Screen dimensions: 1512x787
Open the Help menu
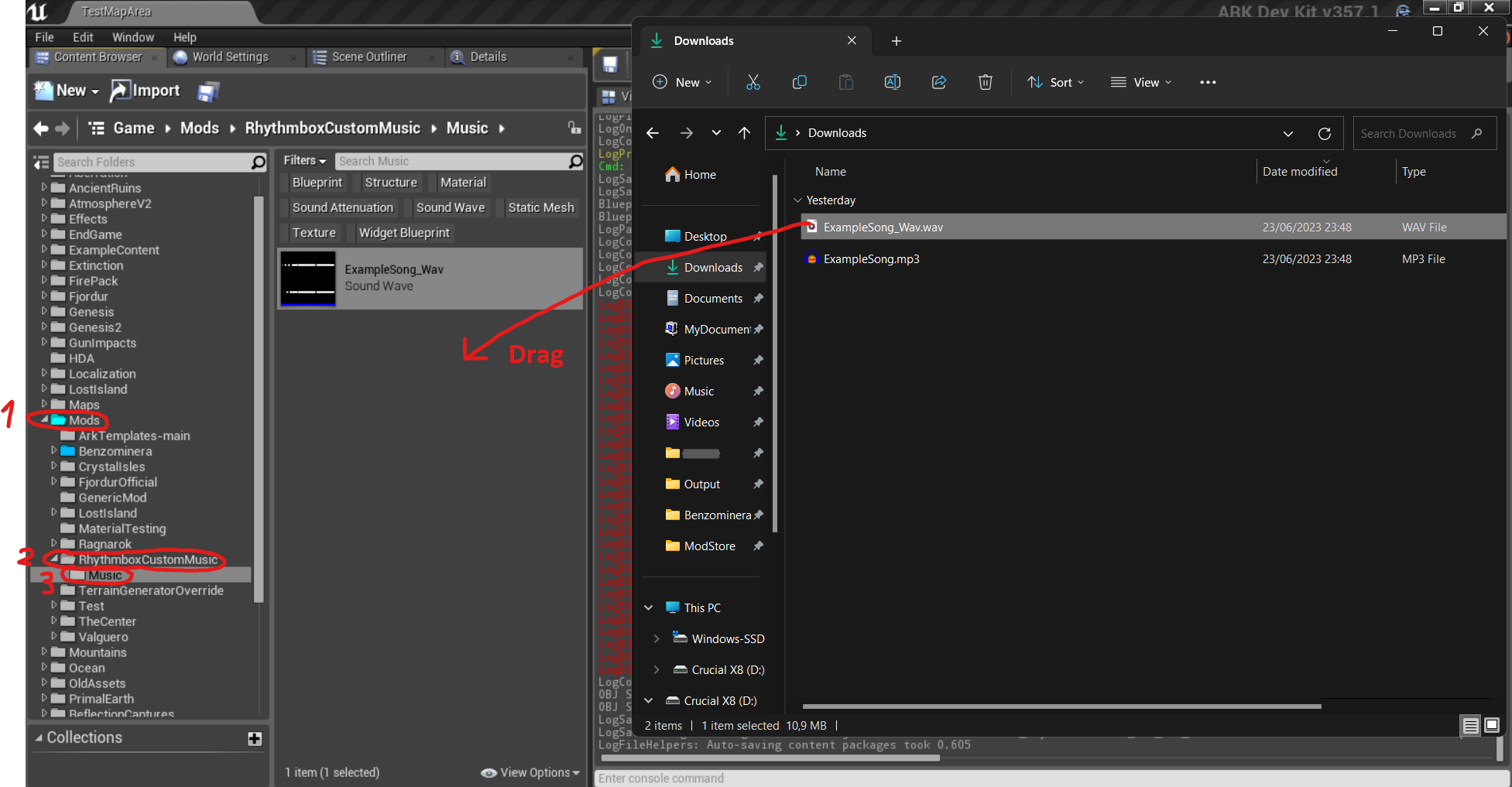click(x=185, y=37)
